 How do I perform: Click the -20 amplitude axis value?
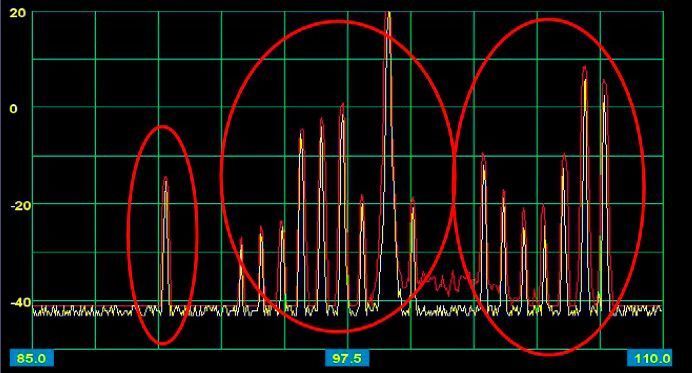point(20,206)
